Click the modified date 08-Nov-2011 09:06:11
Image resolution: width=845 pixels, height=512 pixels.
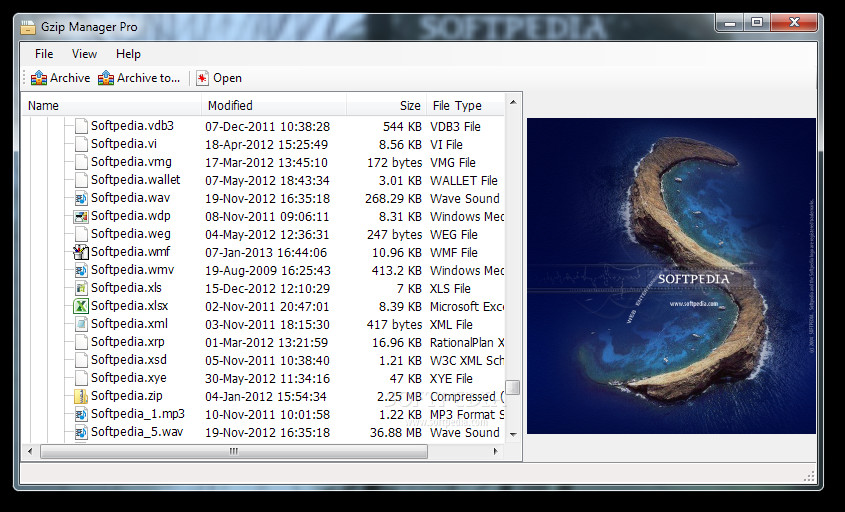[267, 217]
